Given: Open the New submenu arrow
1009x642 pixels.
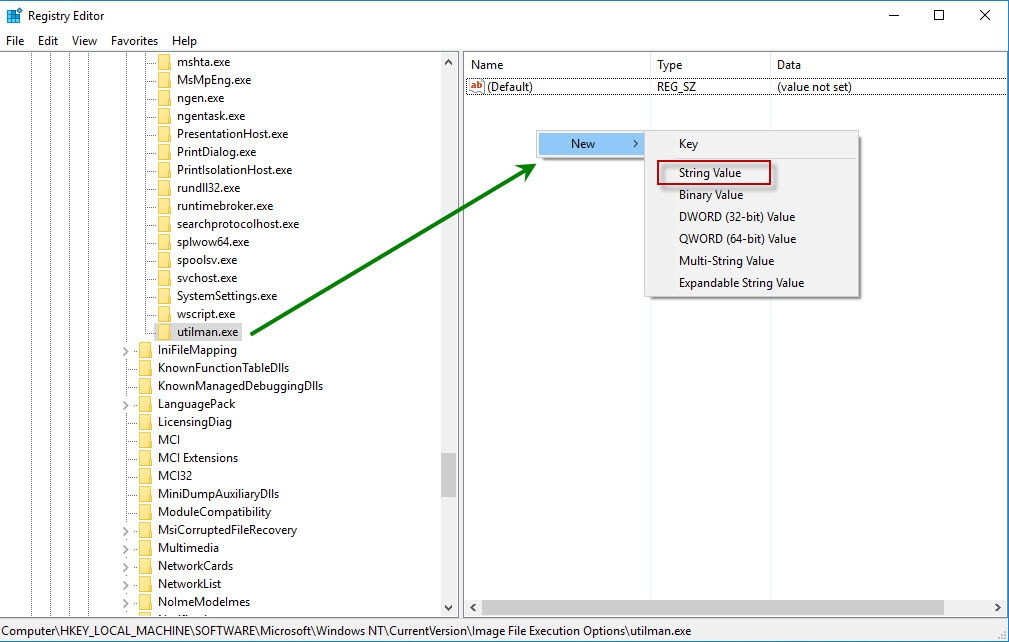Looking at the screenshot, I should pyautogui.click(x=634, y=143).
